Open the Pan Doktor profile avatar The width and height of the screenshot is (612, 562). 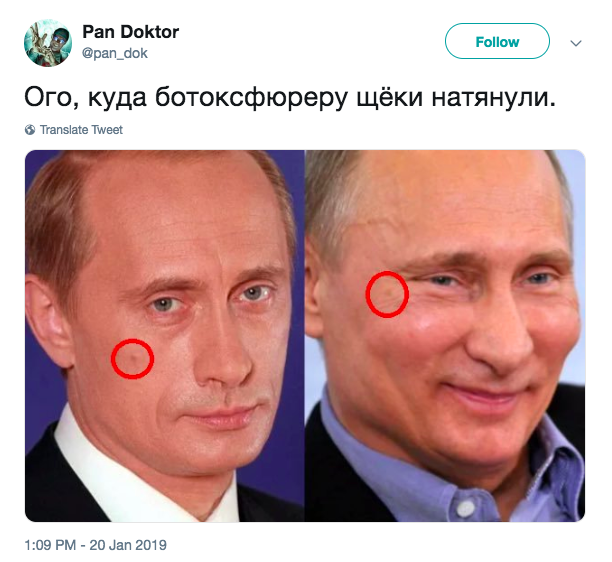(48, 43)
